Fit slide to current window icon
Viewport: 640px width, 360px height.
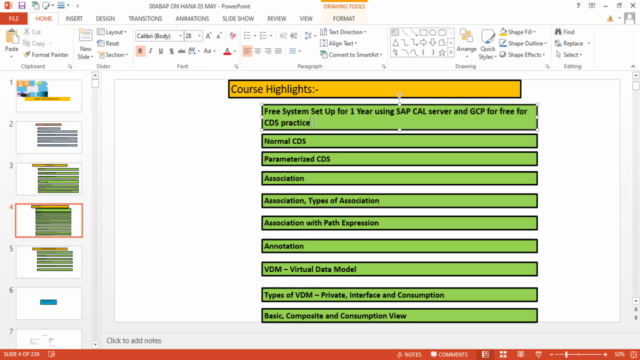click(x=633, y=354)
